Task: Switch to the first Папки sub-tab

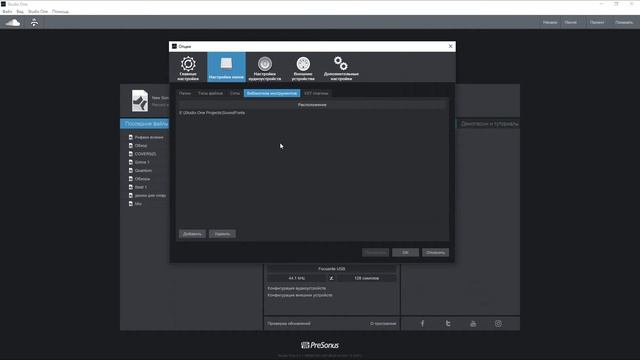Action: [x=185, y=93]
